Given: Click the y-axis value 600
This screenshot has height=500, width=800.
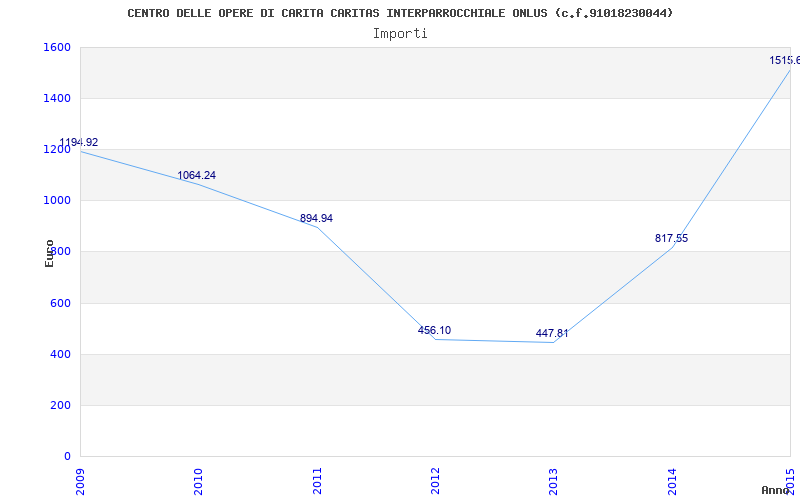Looking at the screenshot, I should coord(60,303).
